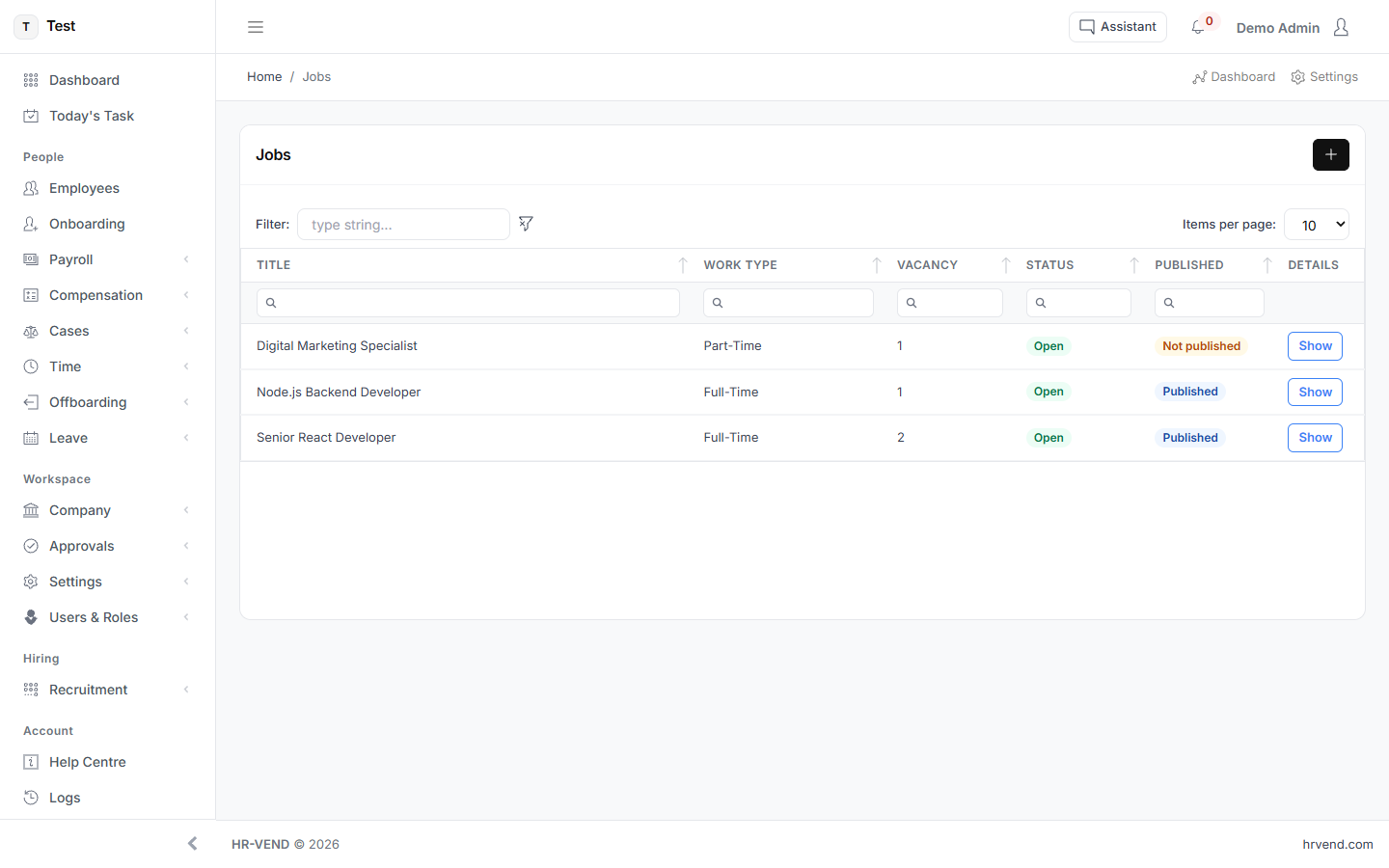Click the Part-Time work type cell
The width and height of the screenshot is (1389, 868).
[732, 346]
